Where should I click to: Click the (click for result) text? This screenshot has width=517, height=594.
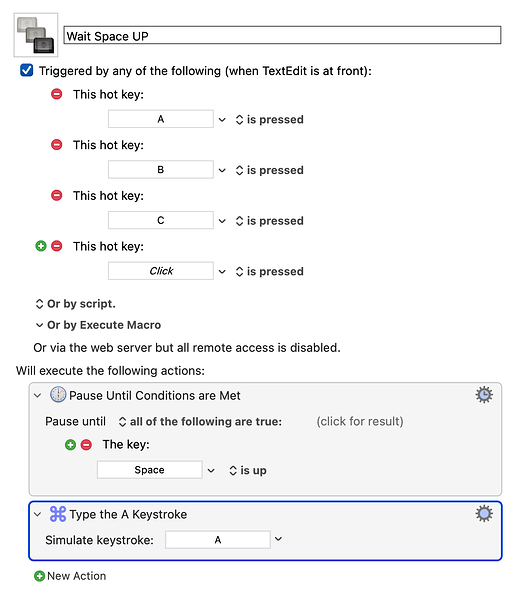[360, 421]
